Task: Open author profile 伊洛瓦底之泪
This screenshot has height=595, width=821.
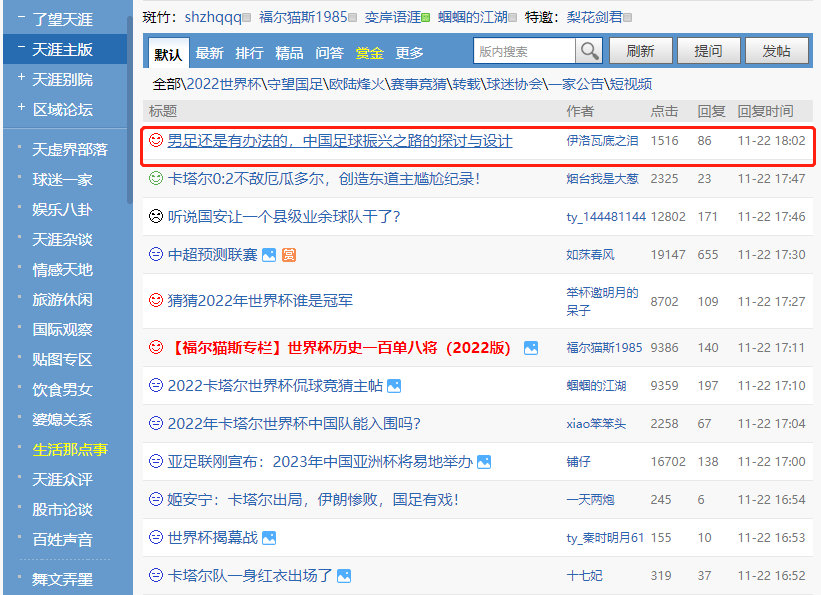Action: pyautogui.click(x=602, y=140)
